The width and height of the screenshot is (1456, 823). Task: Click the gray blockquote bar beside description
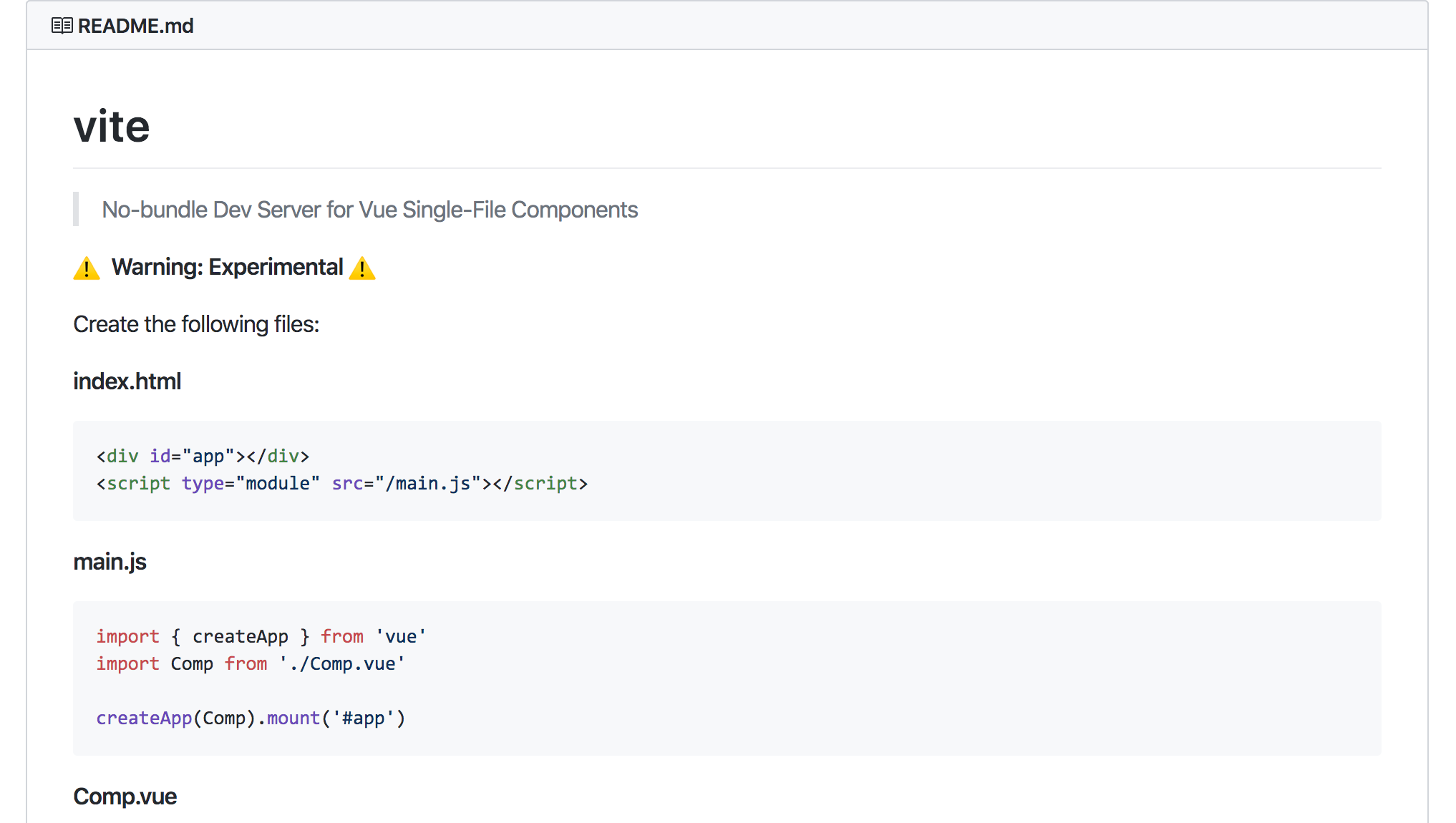click(76, 209)
